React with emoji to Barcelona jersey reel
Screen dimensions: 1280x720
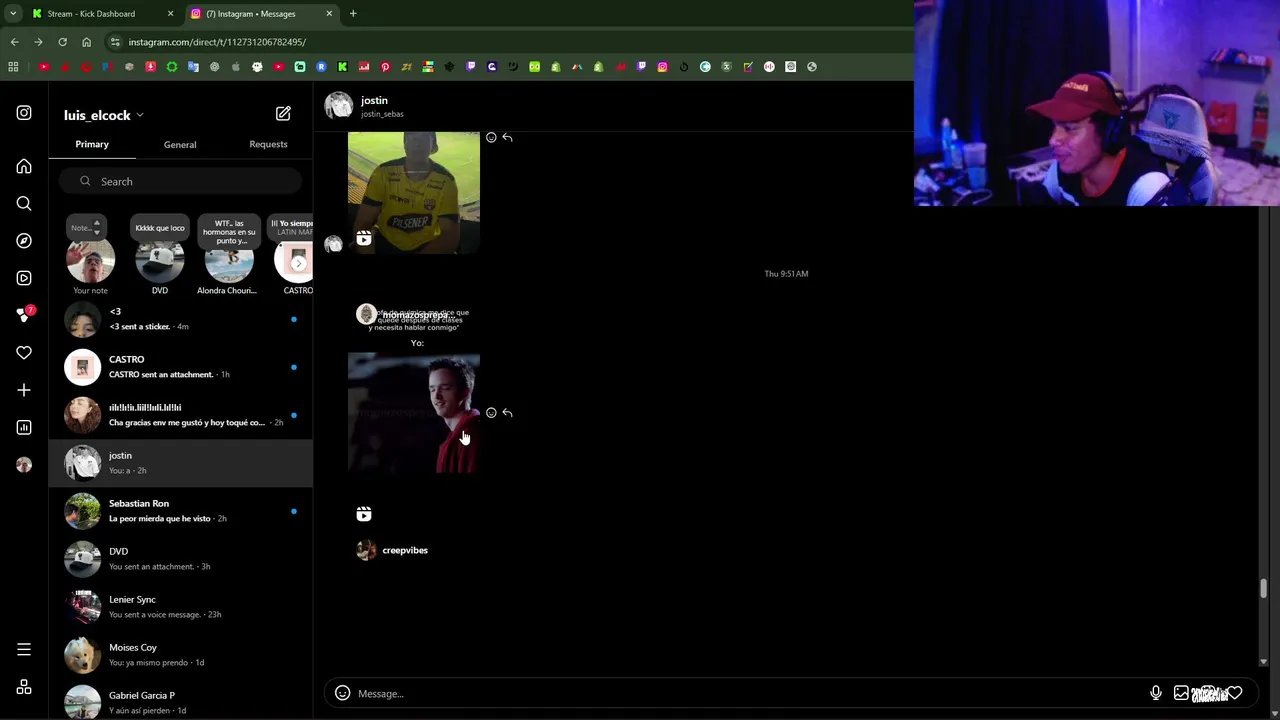pos(491,137)
